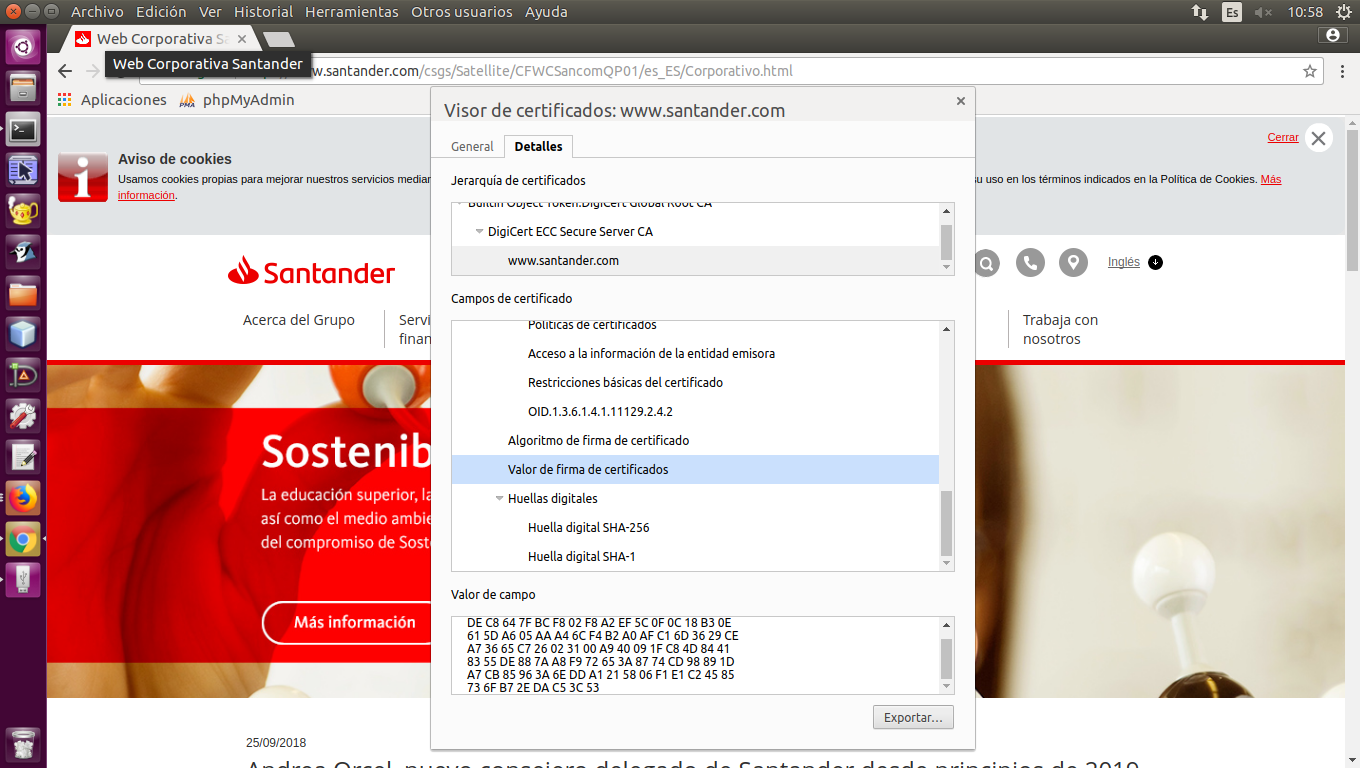Open the Ver menu

pos(210,12)
